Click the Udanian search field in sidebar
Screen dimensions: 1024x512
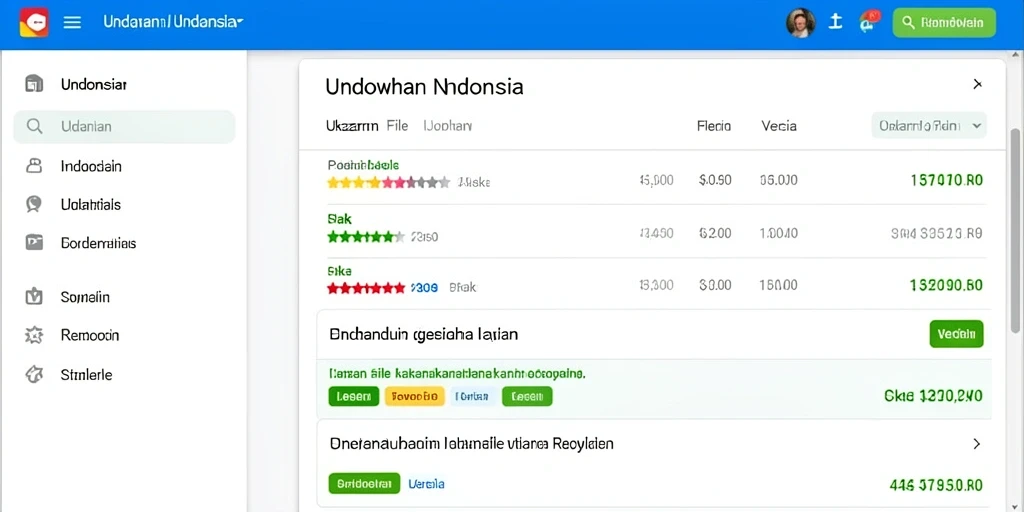pyautogui.click(x=124, y=127)
